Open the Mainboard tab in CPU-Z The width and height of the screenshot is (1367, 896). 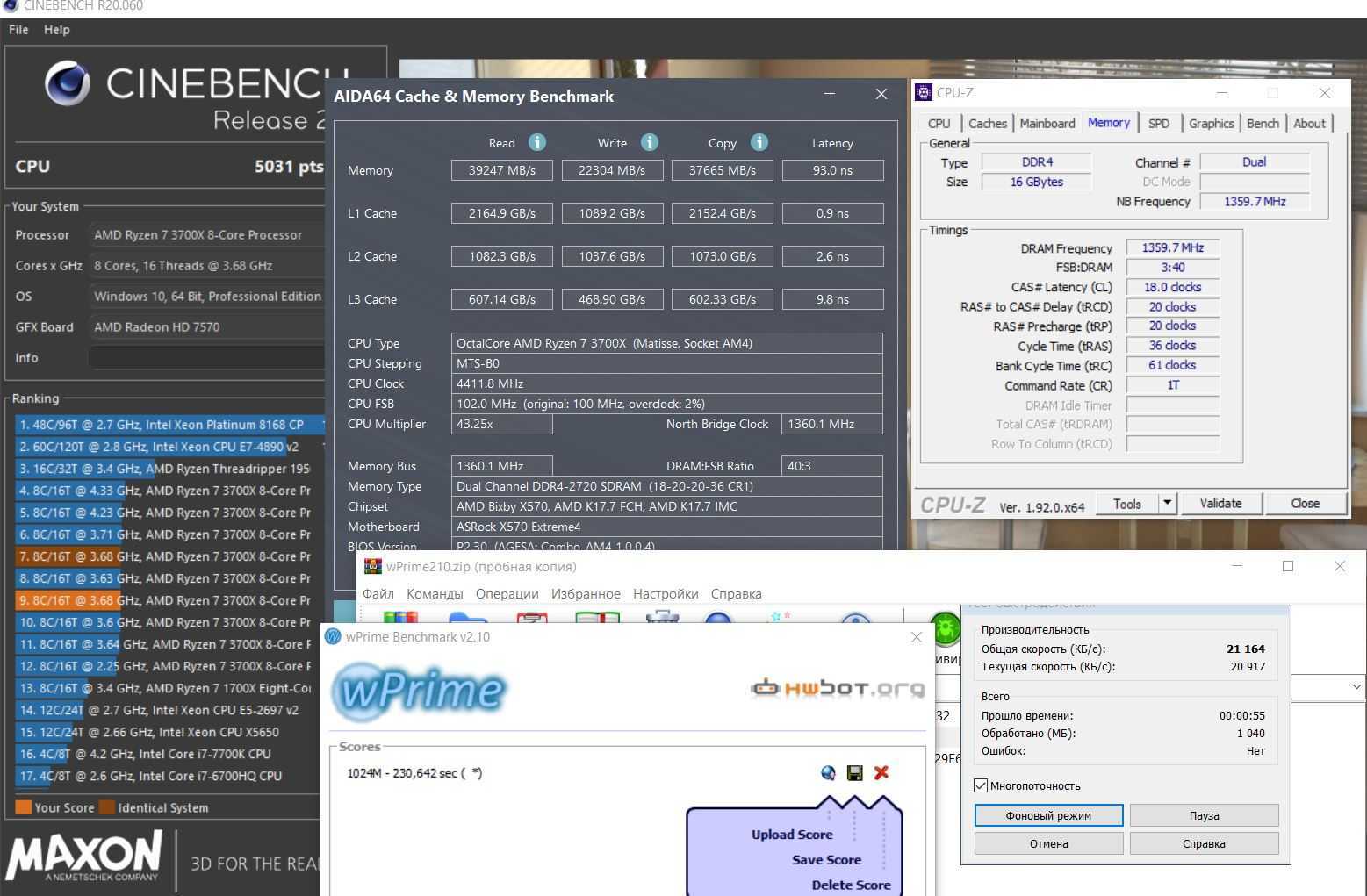click(1047, 124)
